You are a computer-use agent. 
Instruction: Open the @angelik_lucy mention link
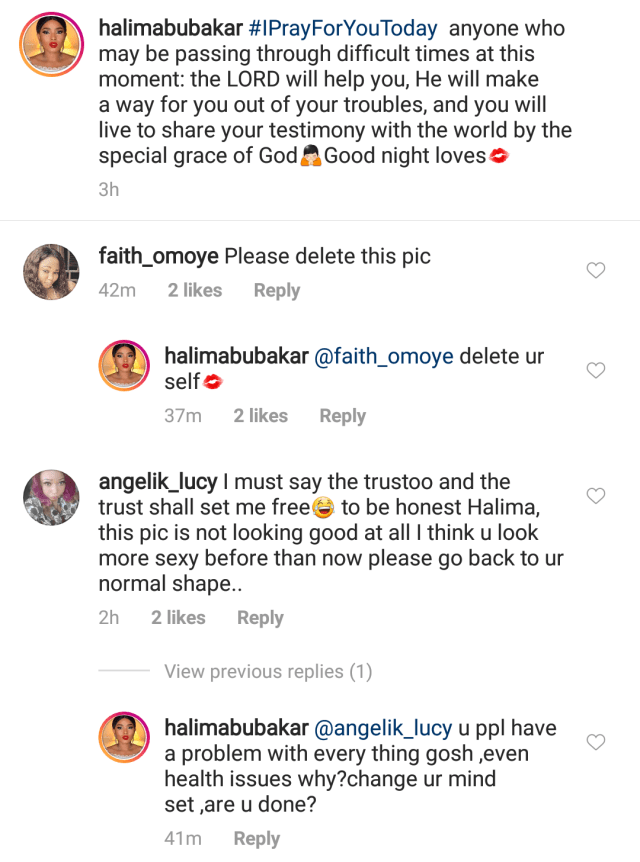point(385,728)
